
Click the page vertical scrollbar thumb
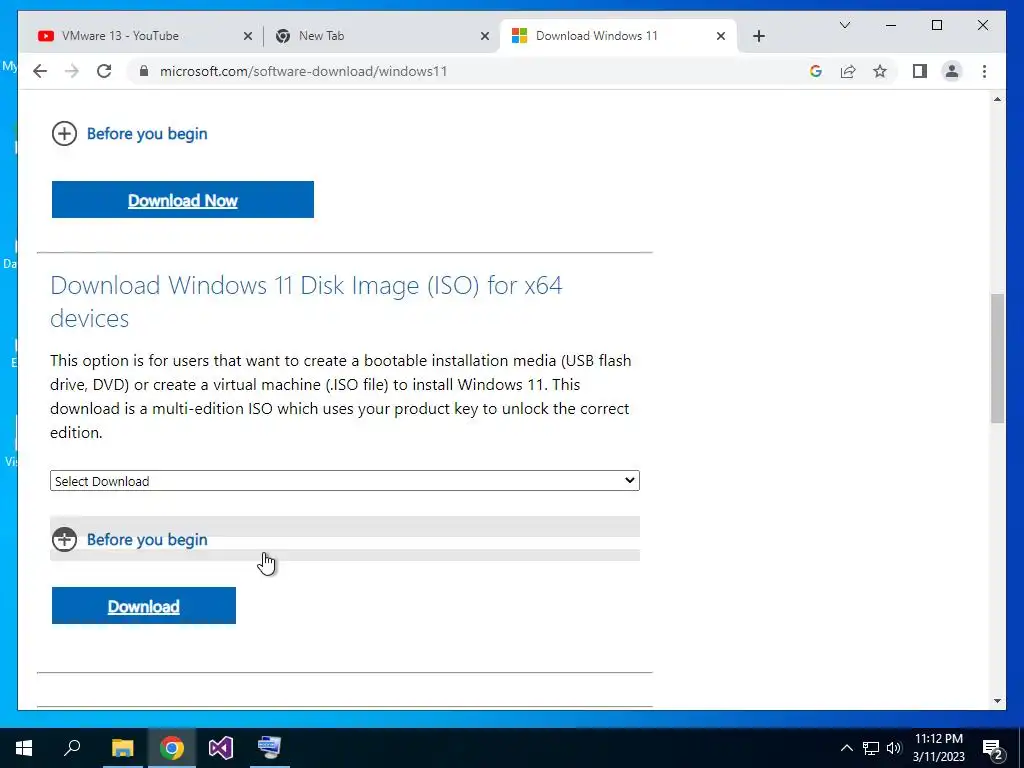[997, 358]
